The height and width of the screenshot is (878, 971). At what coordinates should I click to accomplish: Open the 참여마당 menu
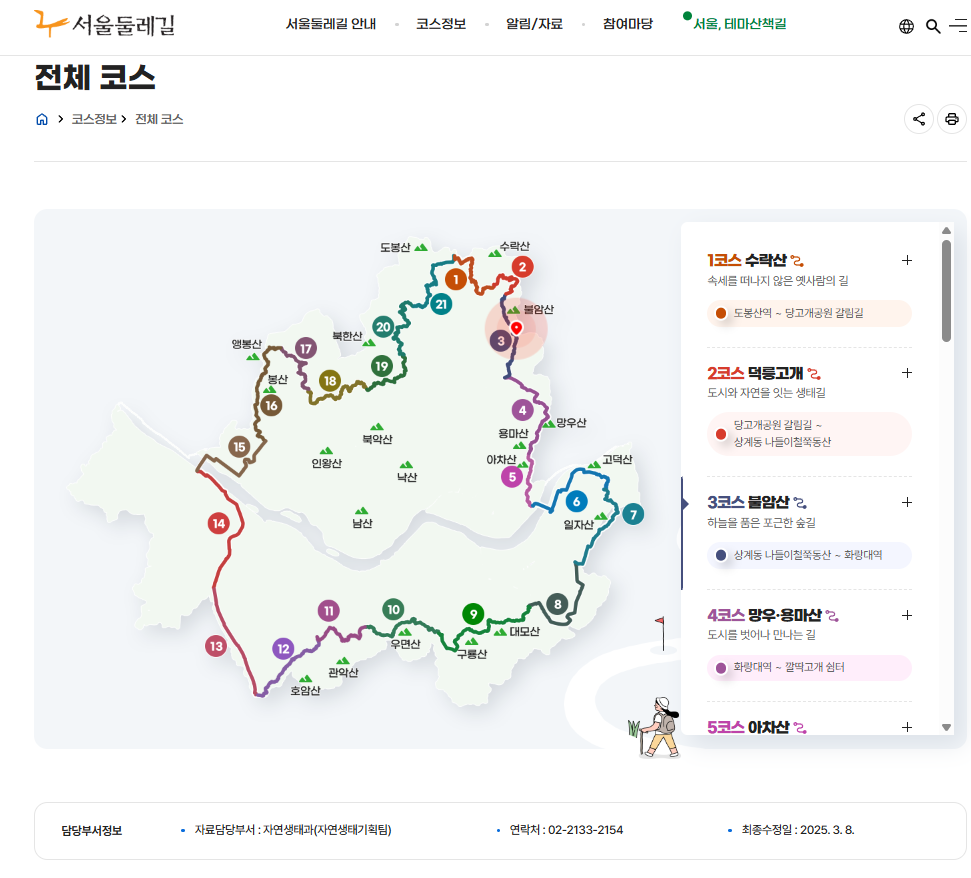point(628,24)
